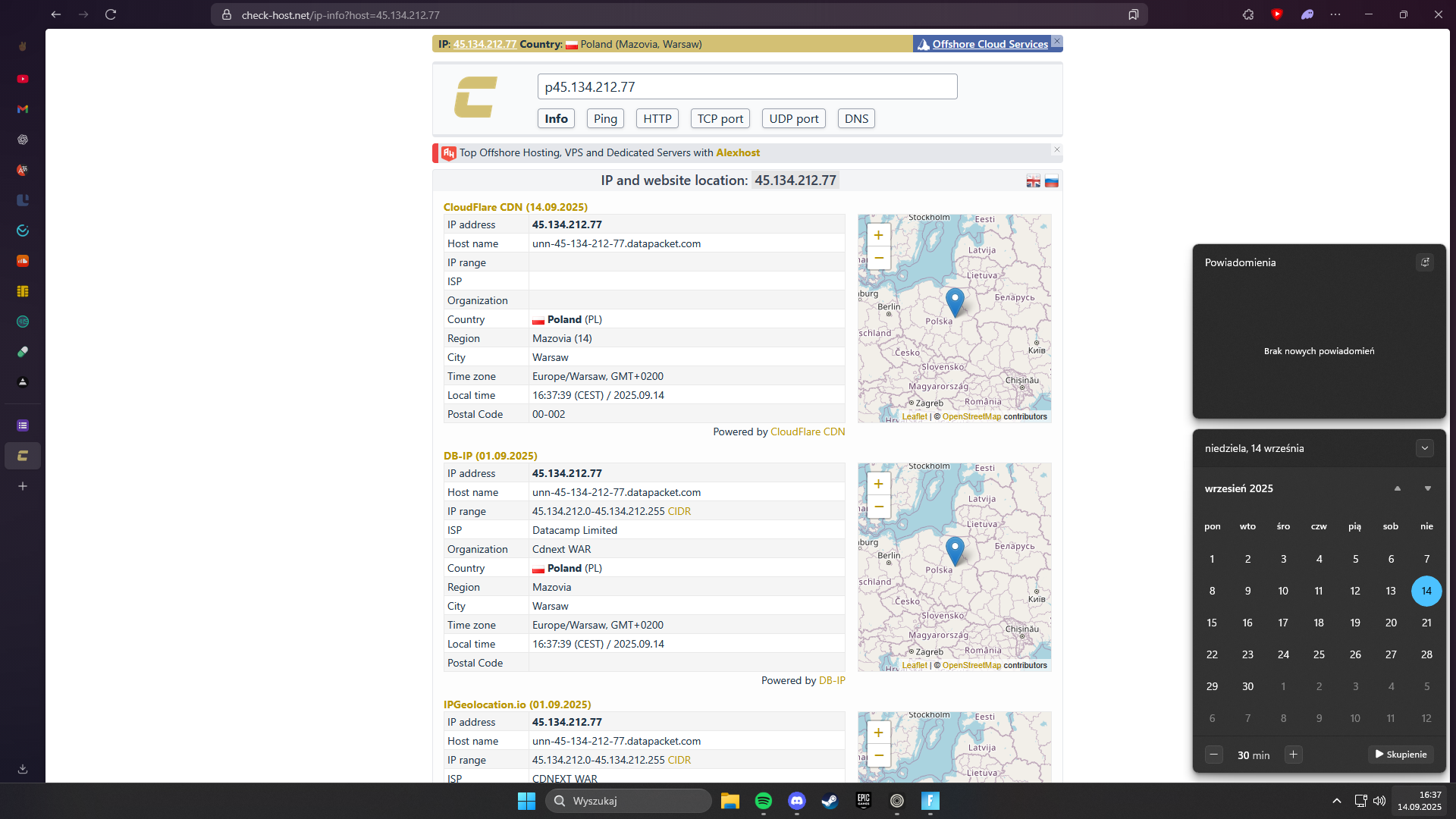1456x819 pixels.
Task: Switch to Russian language flag
Action: [1052, 181]
